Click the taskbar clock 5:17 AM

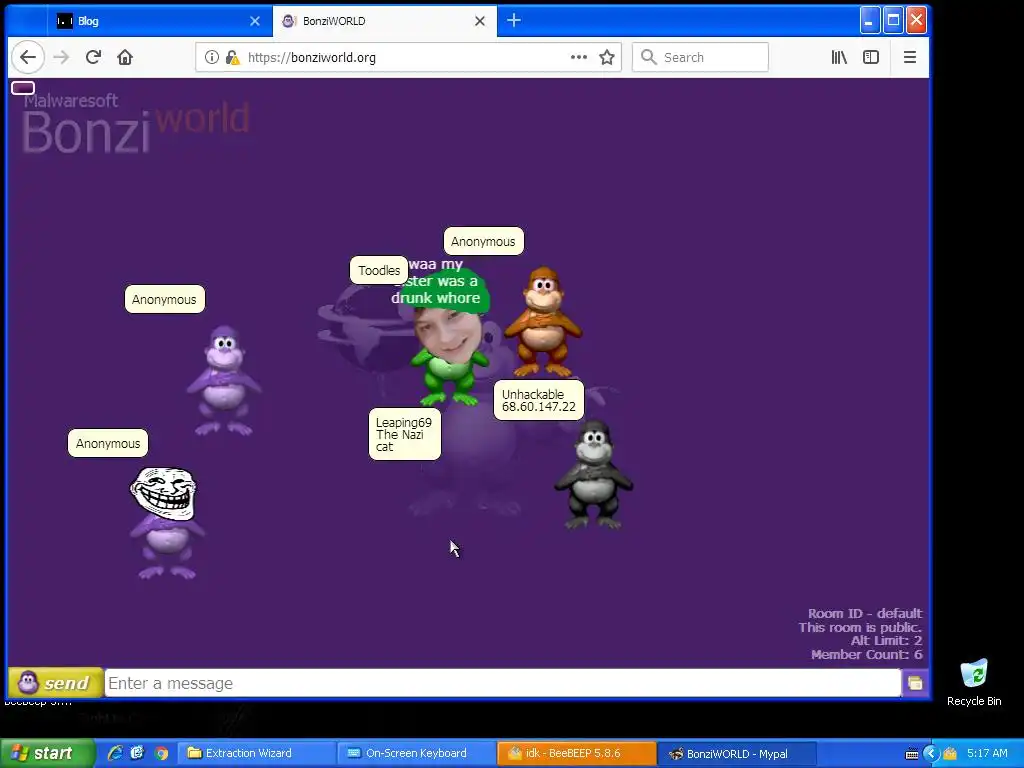point(987,753)
